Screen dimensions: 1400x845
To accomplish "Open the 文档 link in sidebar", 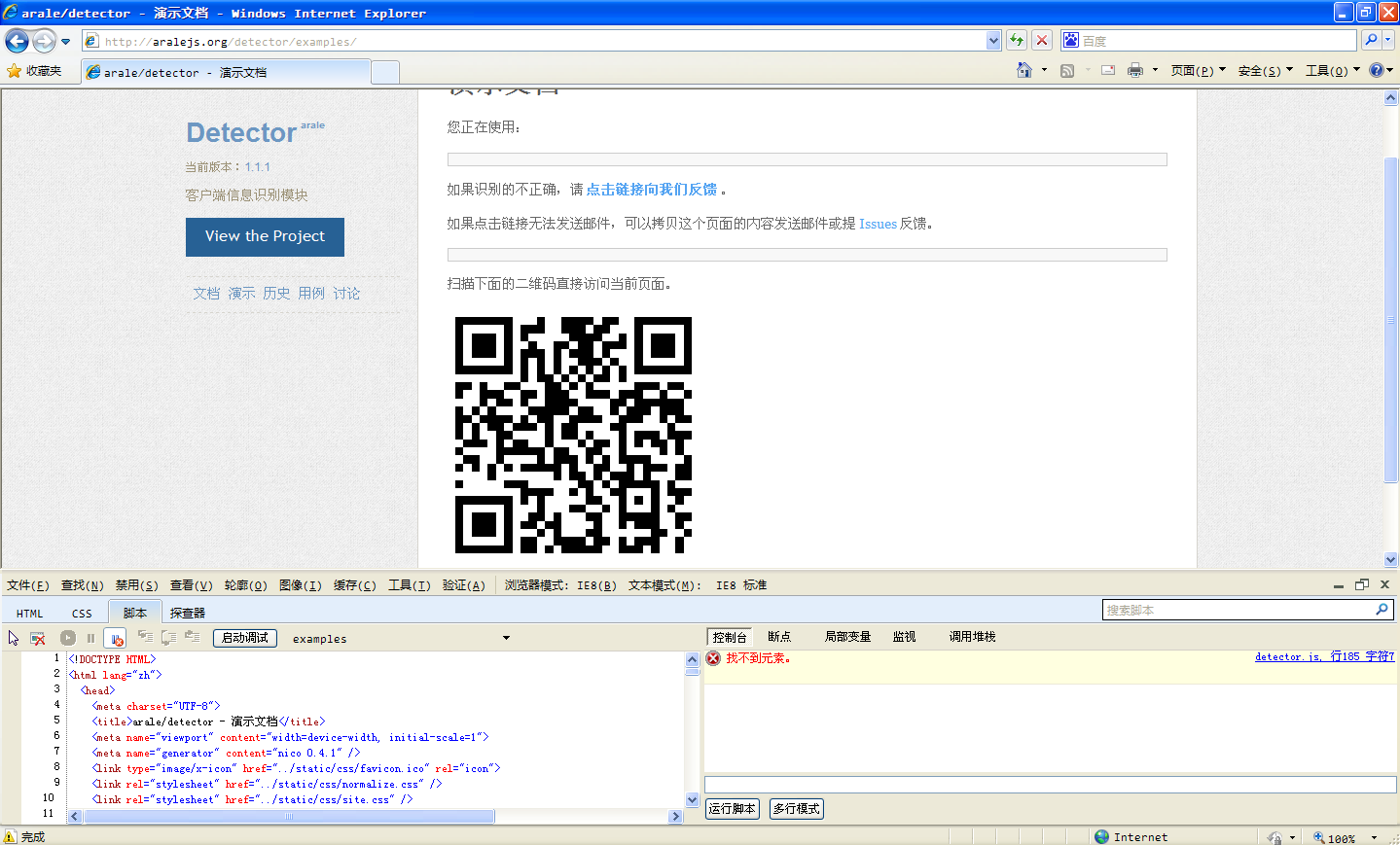I will [206, 294].
